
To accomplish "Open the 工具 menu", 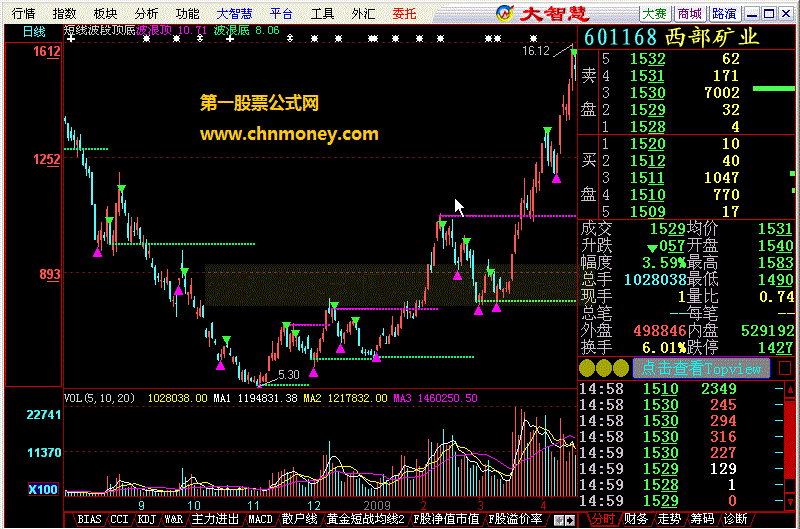I will tap(322, 13).
